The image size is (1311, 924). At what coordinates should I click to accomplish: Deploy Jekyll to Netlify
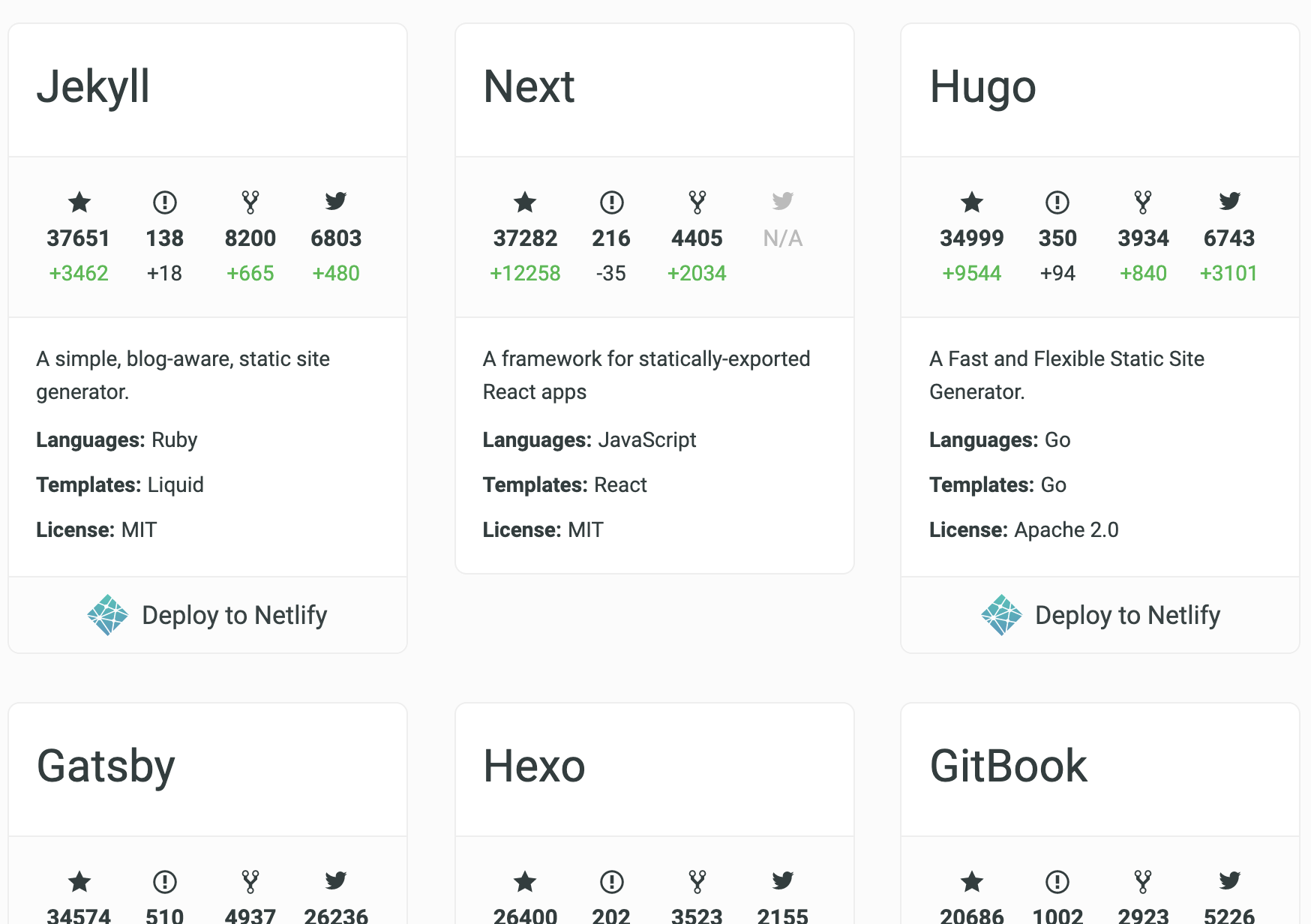pos(208,615)
